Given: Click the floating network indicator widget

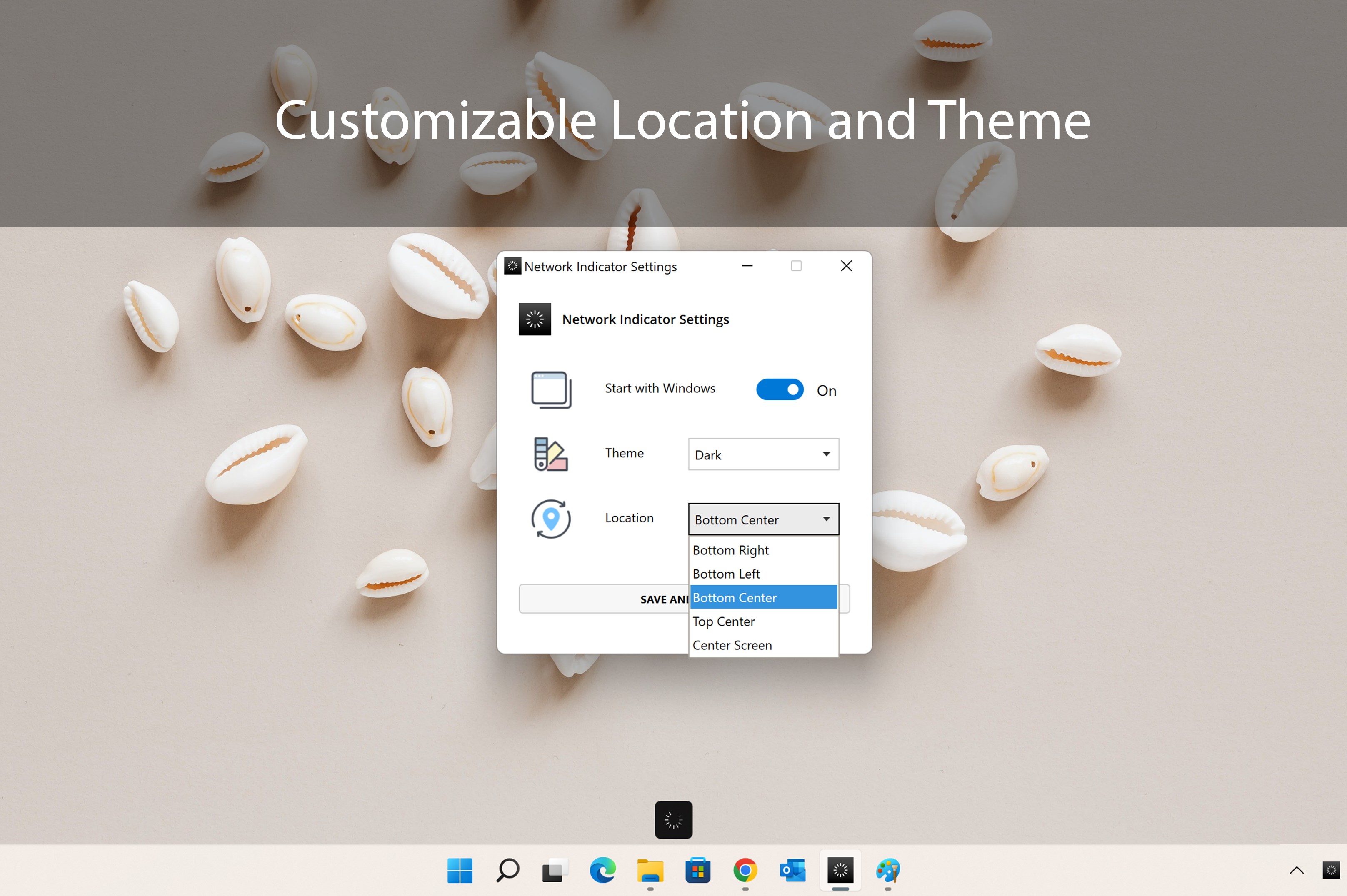Looking at the screenshot, I should (x=673, y=819).
